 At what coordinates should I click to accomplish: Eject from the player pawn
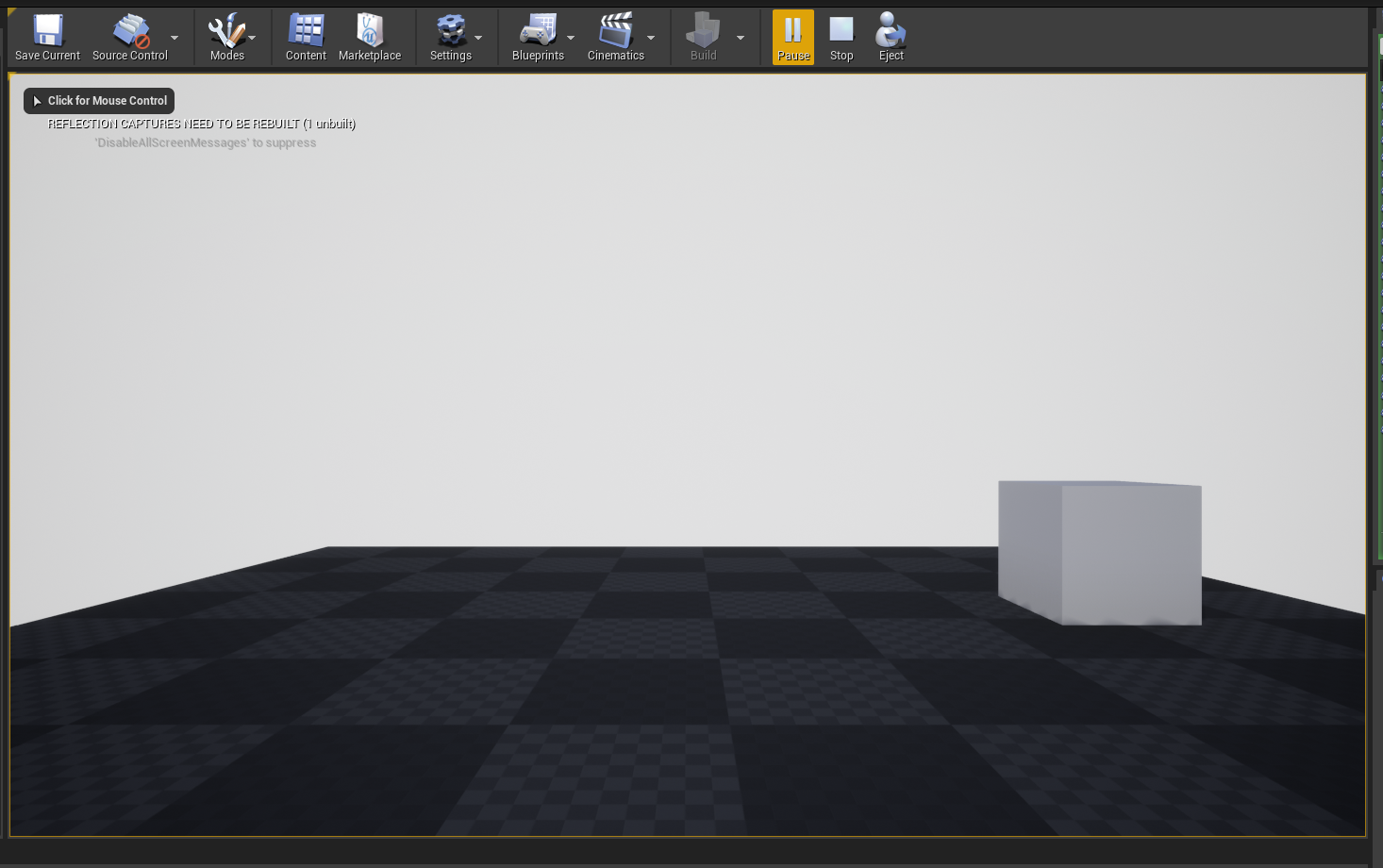pos(890,31)
